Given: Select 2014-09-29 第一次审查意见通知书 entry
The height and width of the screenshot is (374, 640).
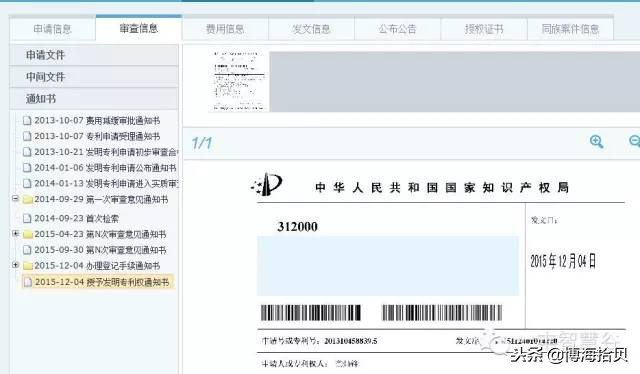Looking at the screenshot, I should pyautogui.click(x=101, y=199).
